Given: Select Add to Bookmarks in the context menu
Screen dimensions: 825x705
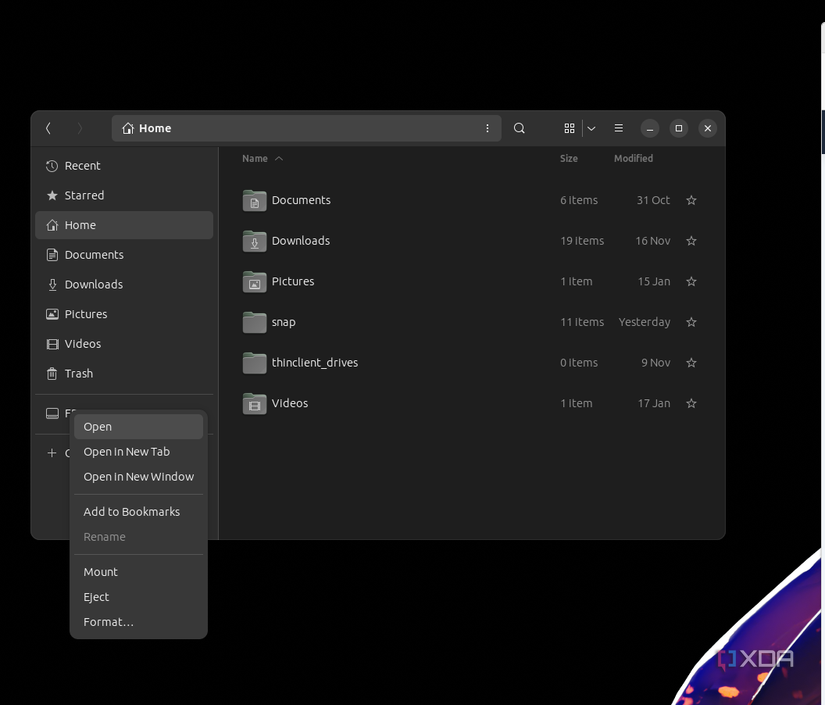Looking at the screenshot, I should 131,511.
